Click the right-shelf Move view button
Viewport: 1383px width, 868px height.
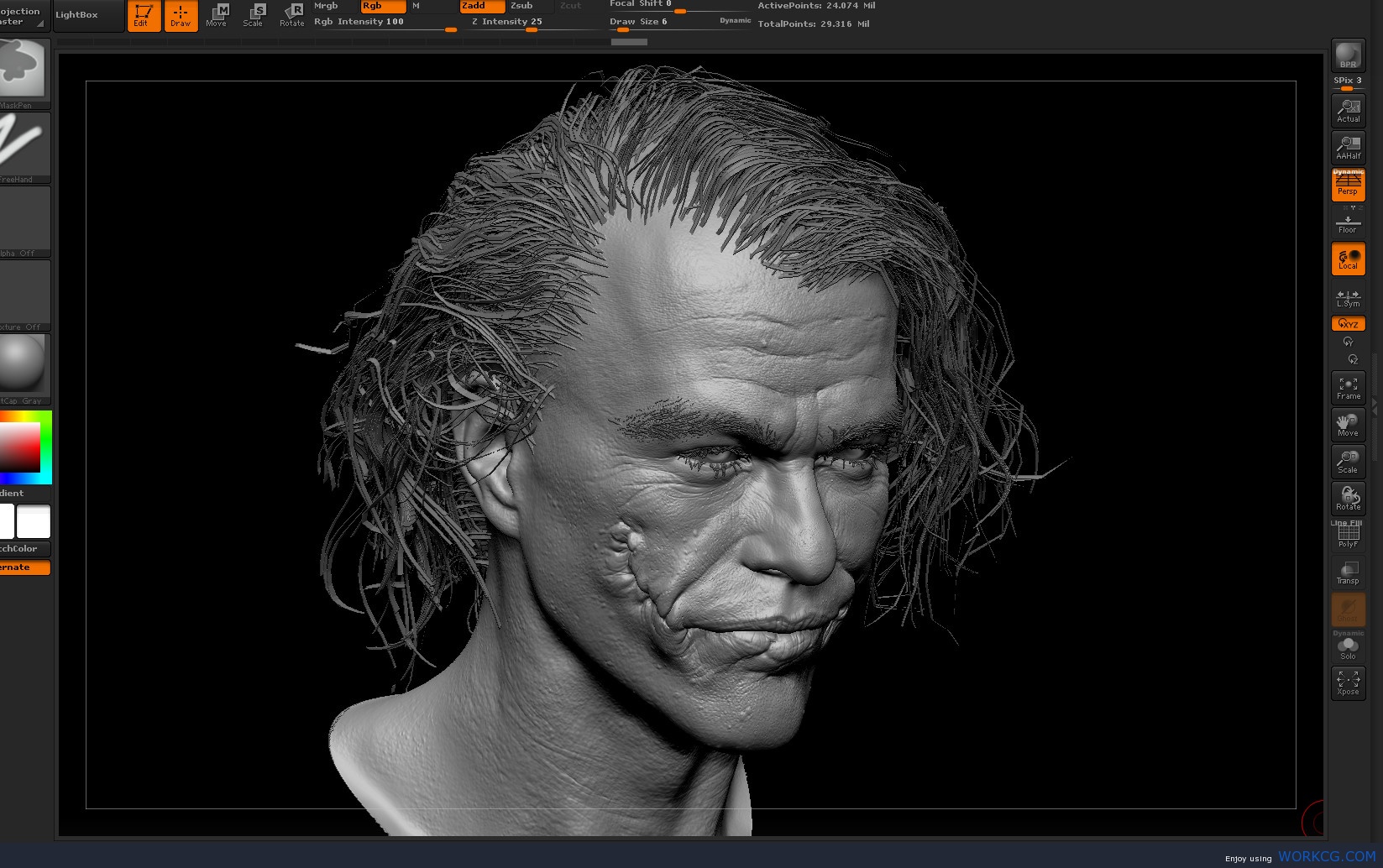tap(1348, 425)
